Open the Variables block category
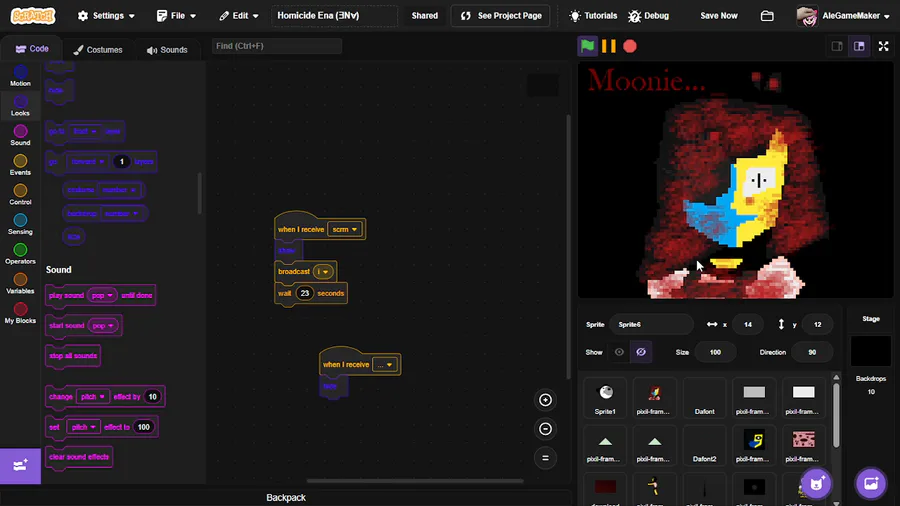The width and height of the screenshot is (900, 506). point(20,283)
